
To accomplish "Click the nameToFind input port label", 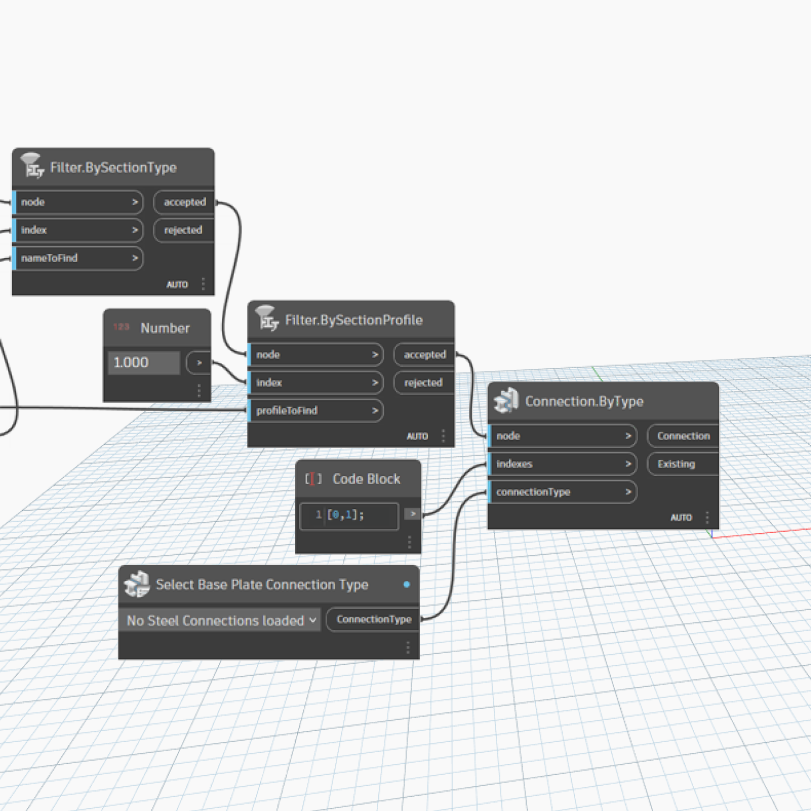I will tap(49, 258).
